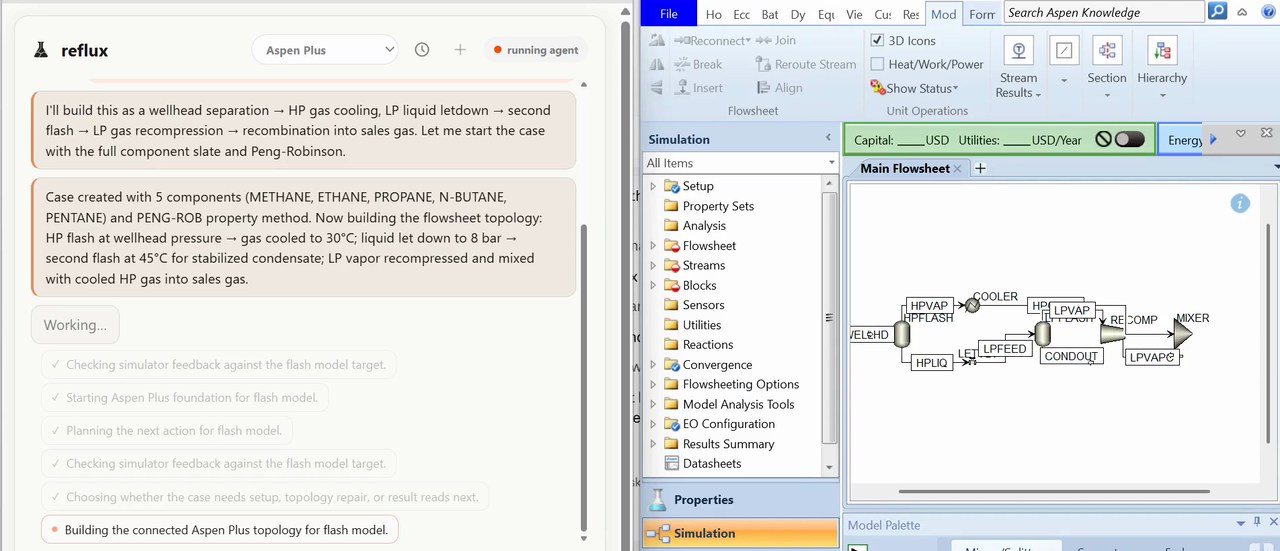
Task: Select the HPFLASH flash drum block
Action: coord(901,333)
